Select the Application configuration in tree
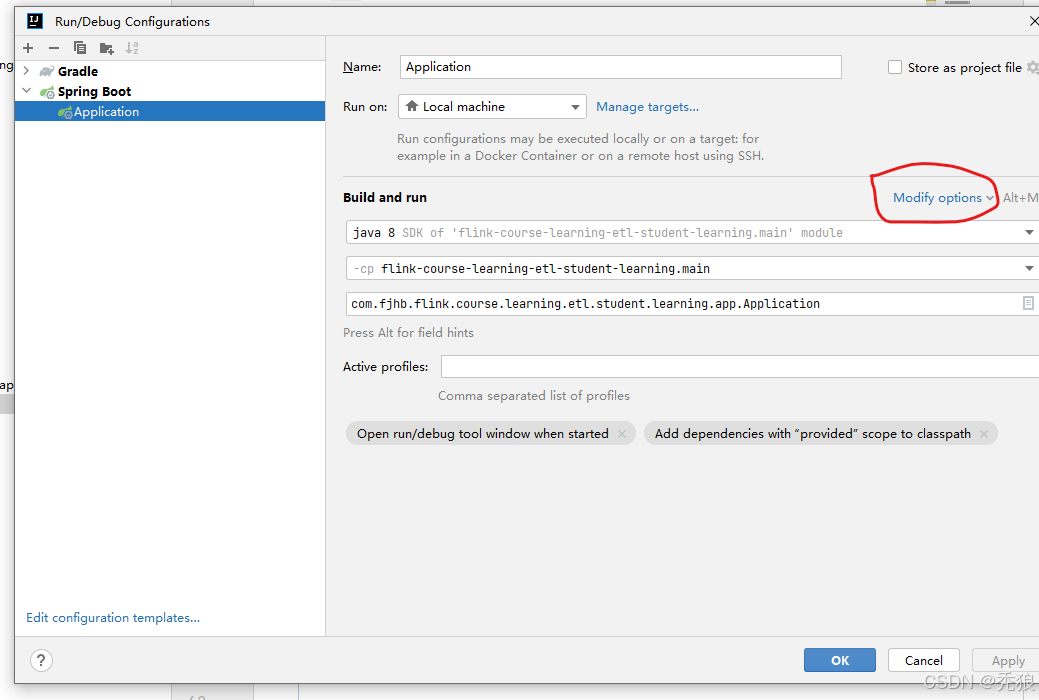The height and width of the screenshot is (700, 1039). click(106, 112)
